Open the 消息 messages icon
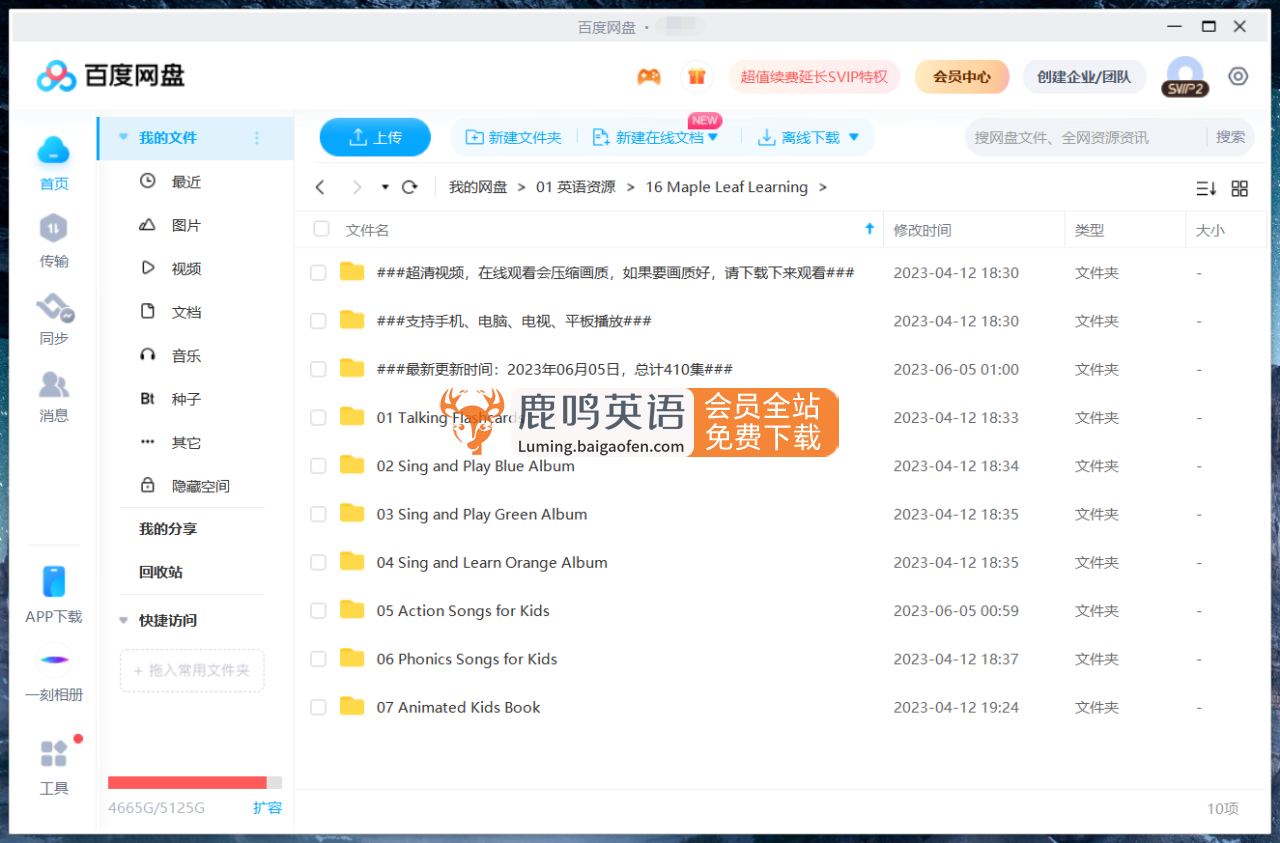 pos(54,384)
